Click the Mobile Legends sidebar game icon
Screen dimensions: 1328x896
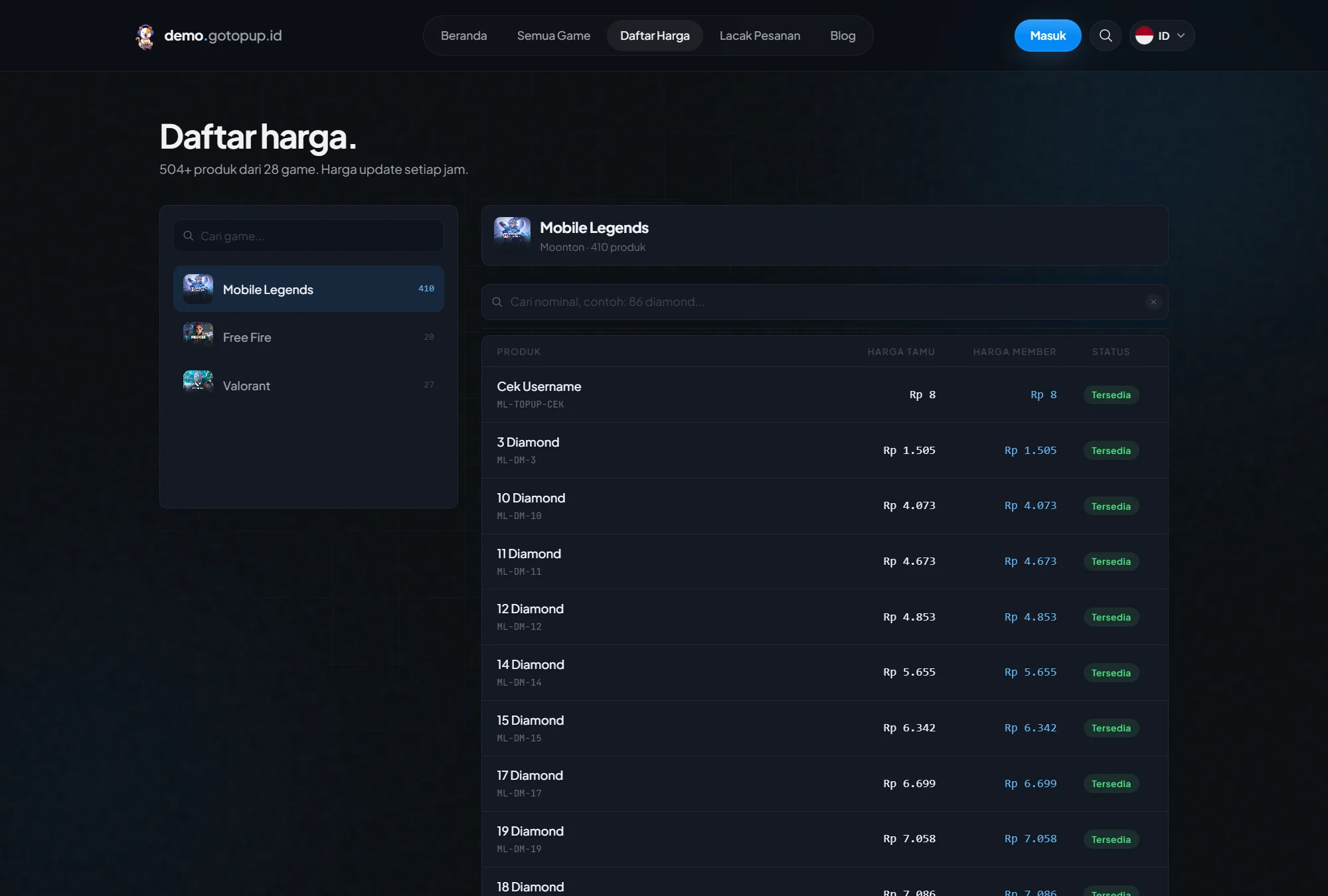[x=198, y=289]
